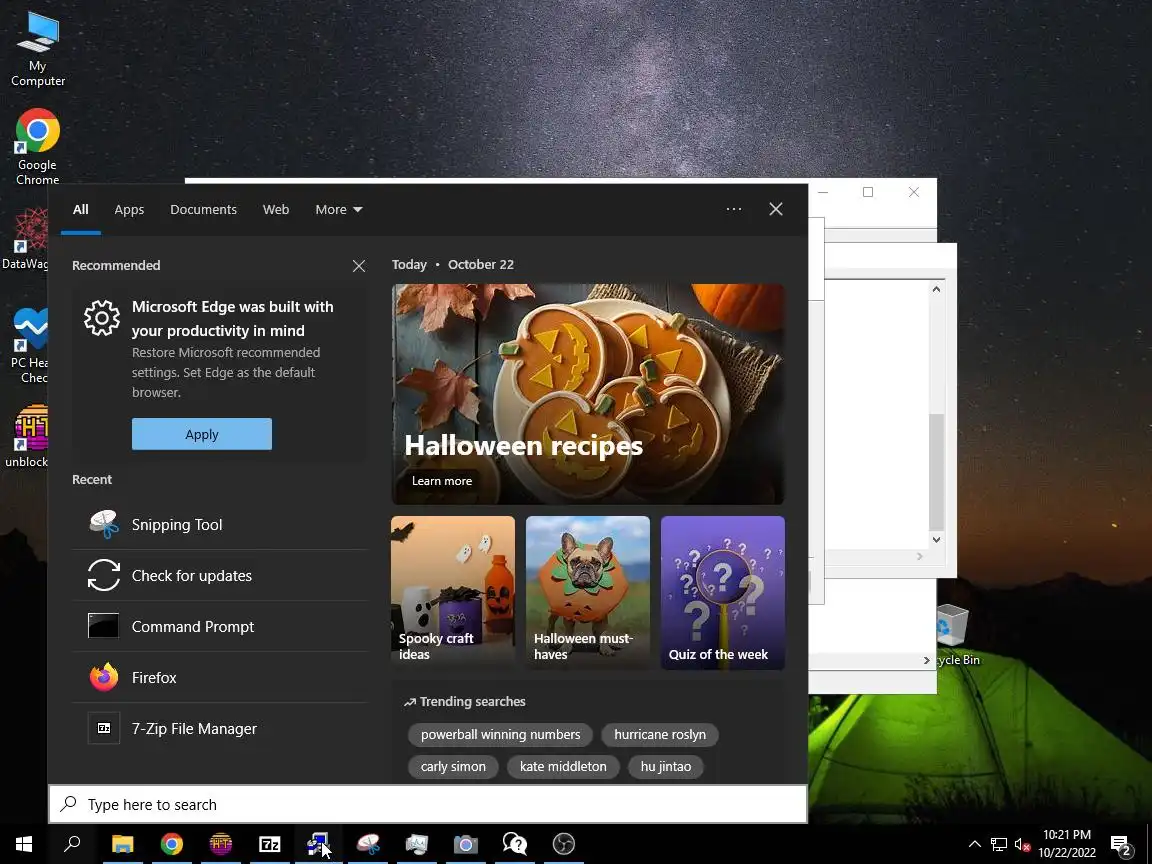Open Halloween must-haves card

point(588,592)
